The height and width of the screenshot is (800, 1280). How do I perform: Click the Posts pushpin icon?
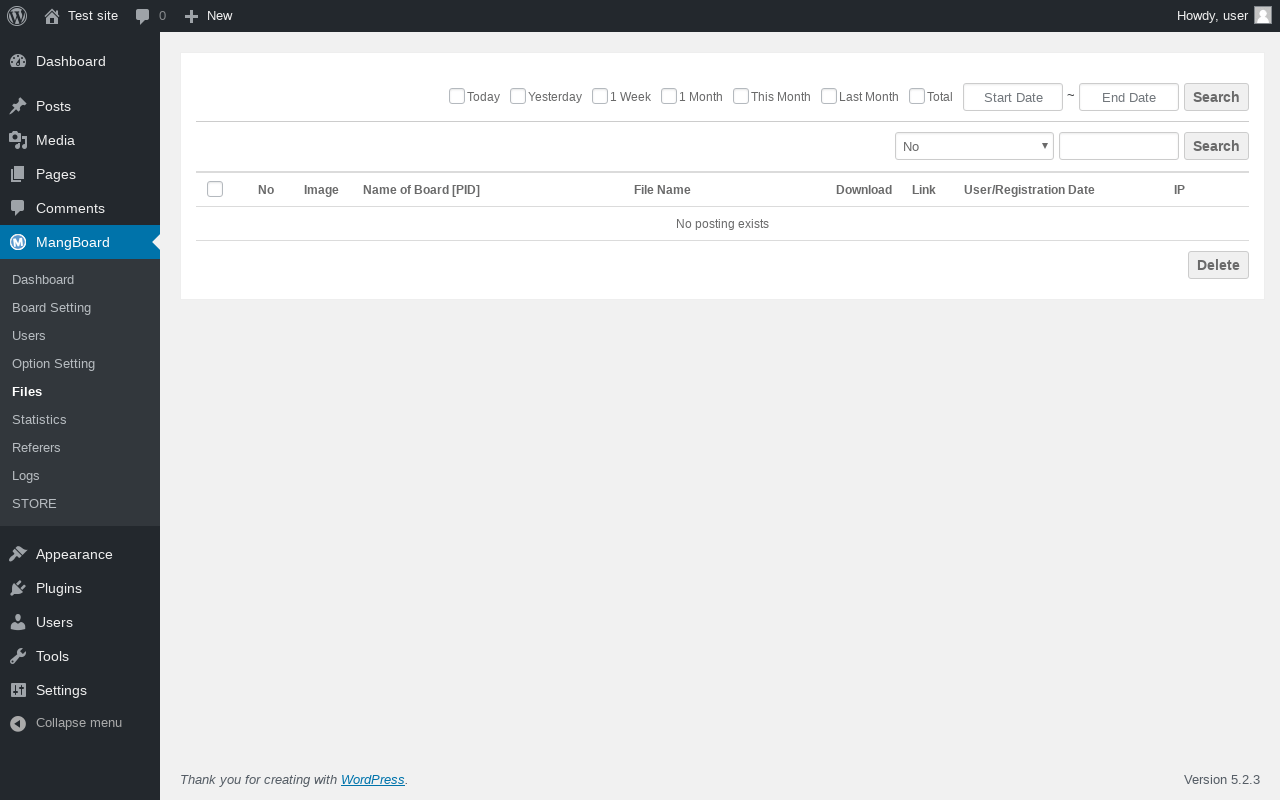coord(18,106)
